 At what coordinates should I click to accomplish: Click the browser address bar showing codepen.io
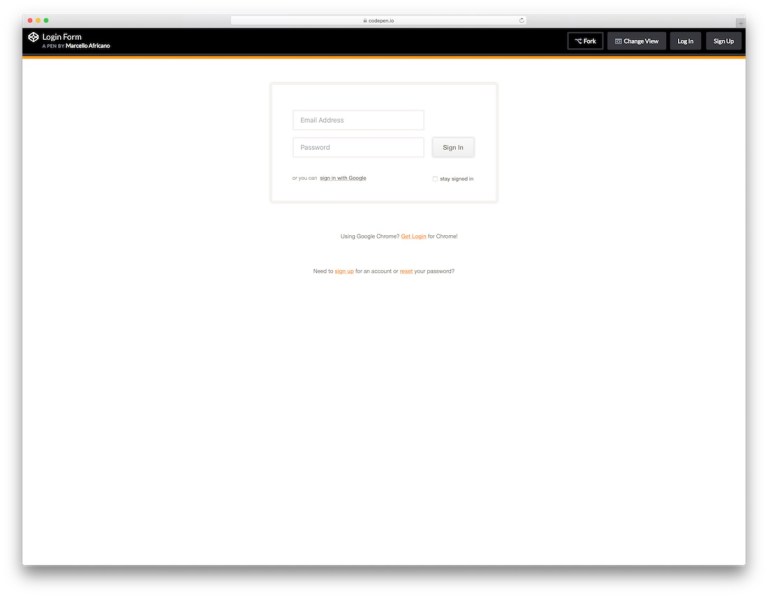coord(378,20)
